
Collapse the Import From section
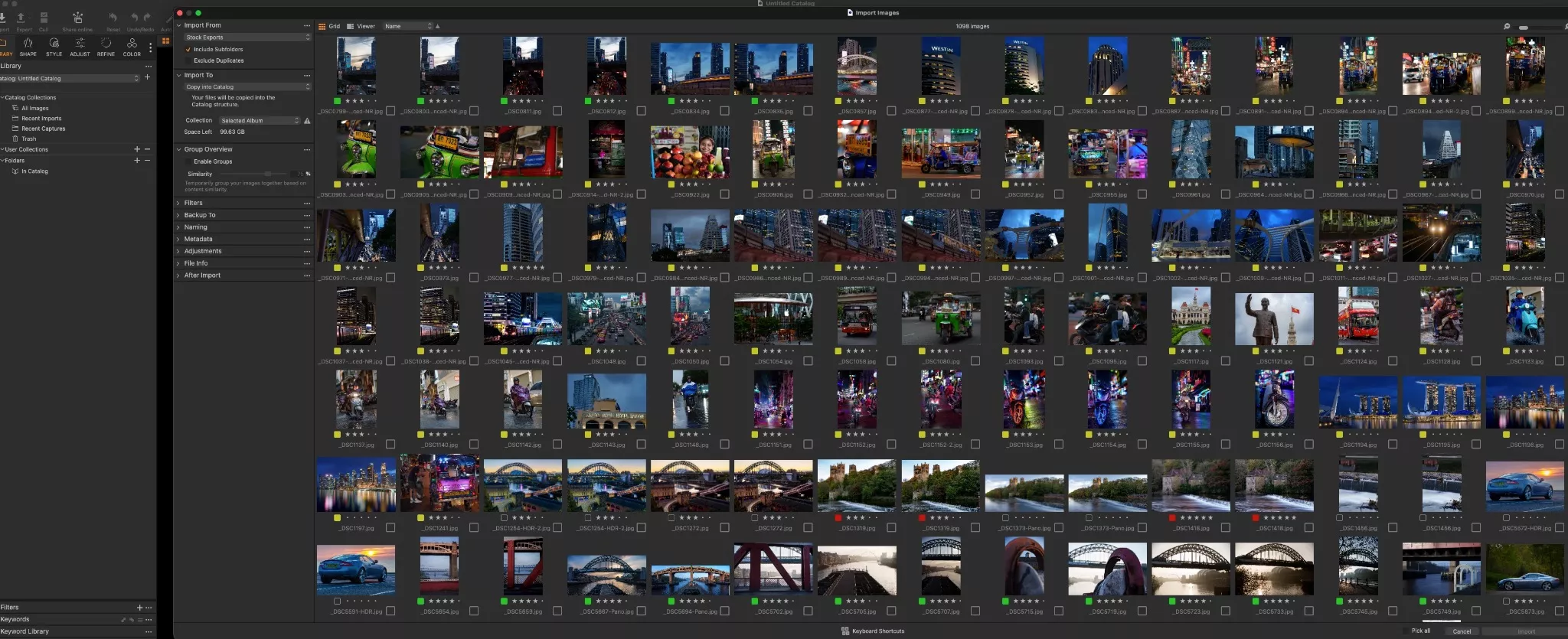pyautogui.click(x=178, y=25)
